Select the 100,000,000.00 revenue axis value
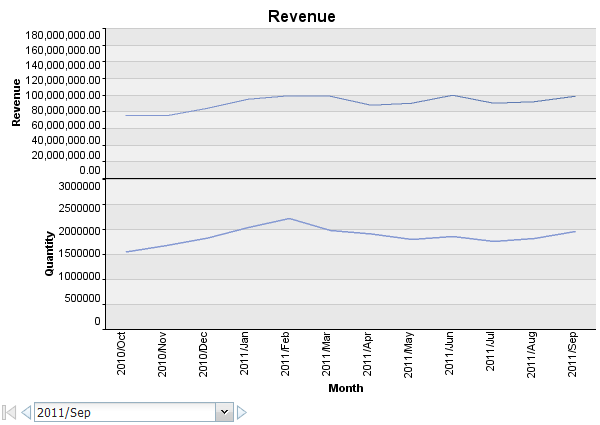600x425 pixels. click(x=63, y=95)
